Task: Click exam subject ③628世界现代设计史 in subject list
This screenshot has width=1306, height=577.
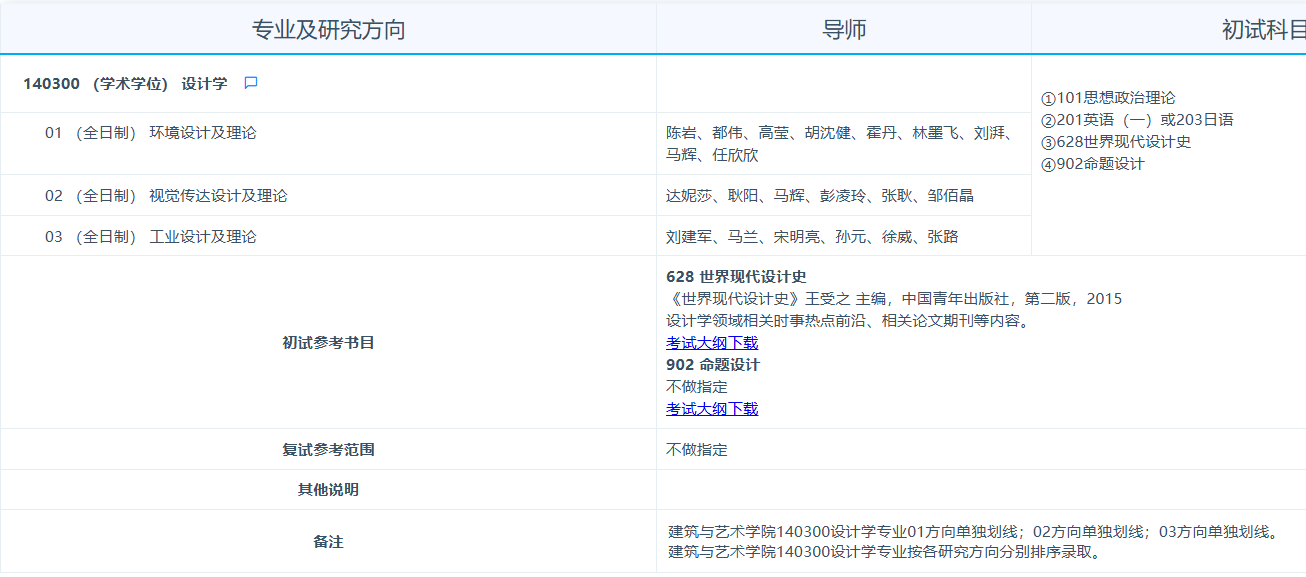Action: click(x=1116, y=142)
